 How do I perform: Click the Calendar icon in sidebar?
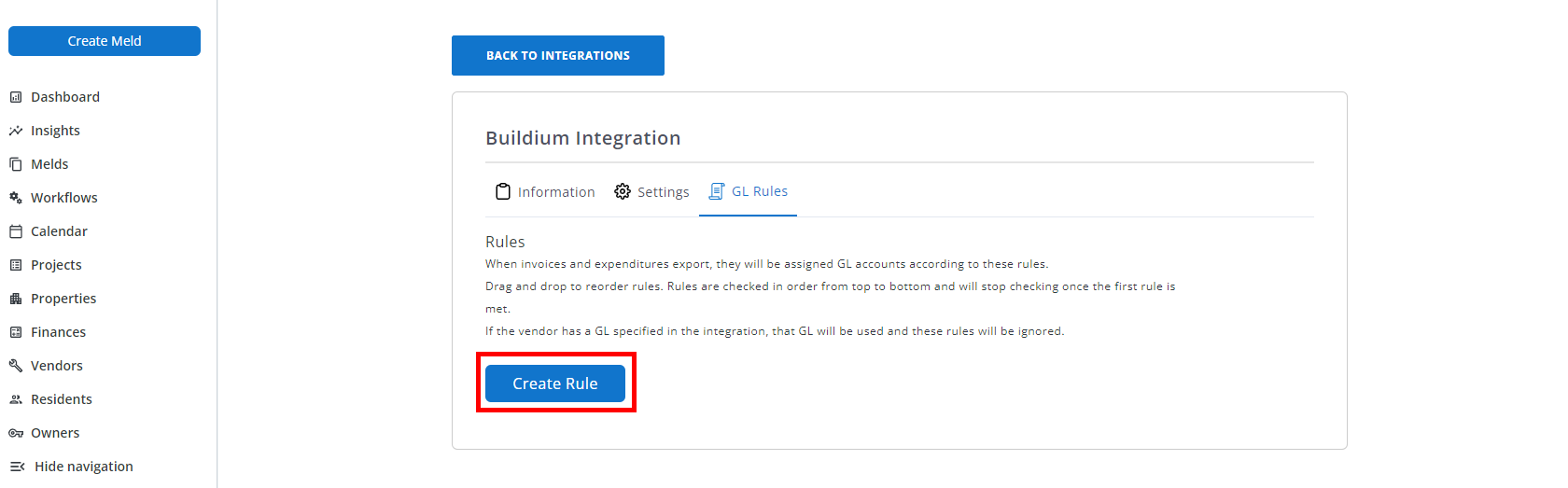[16, 231]
